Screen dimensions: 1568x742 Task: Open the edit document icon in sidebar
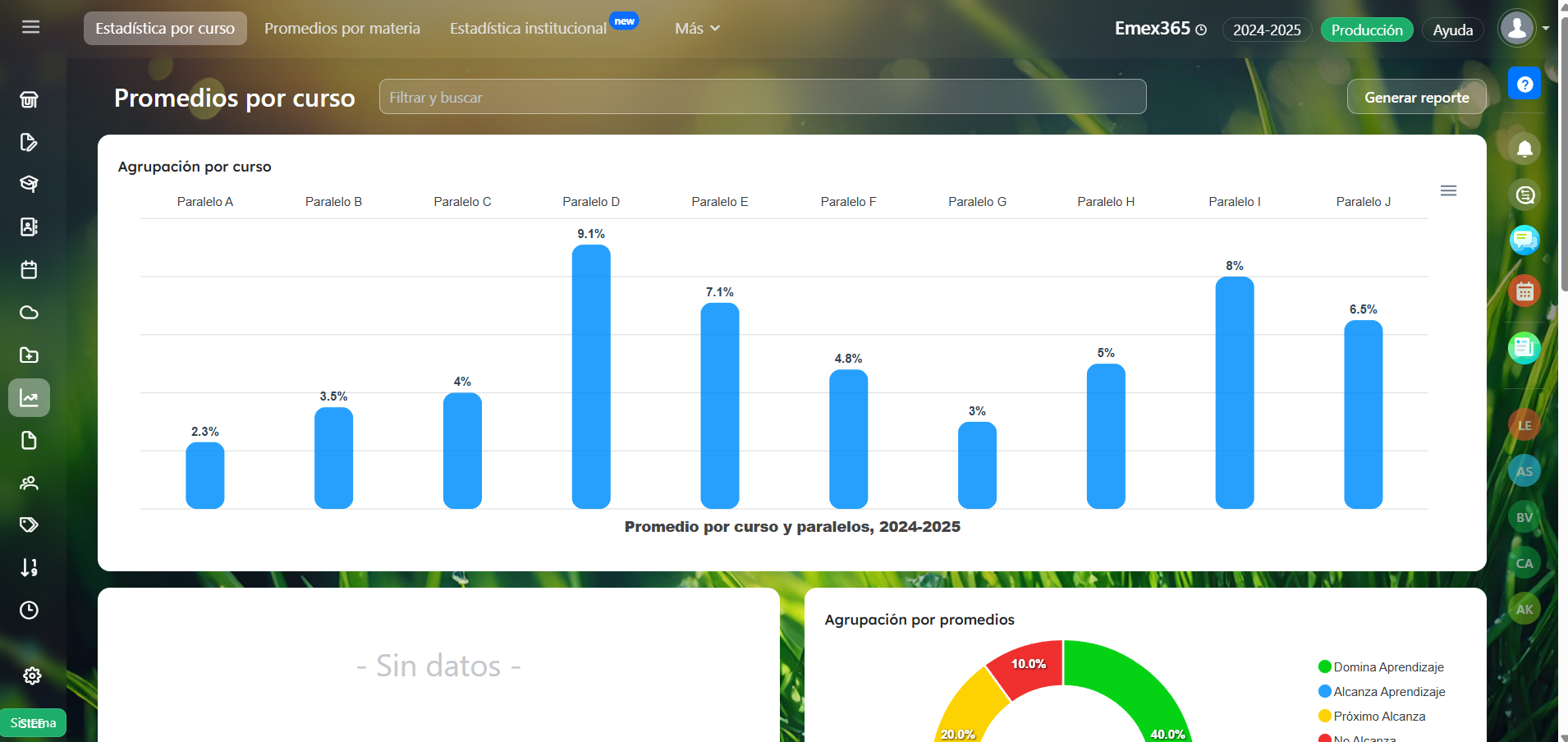point(29,142)
